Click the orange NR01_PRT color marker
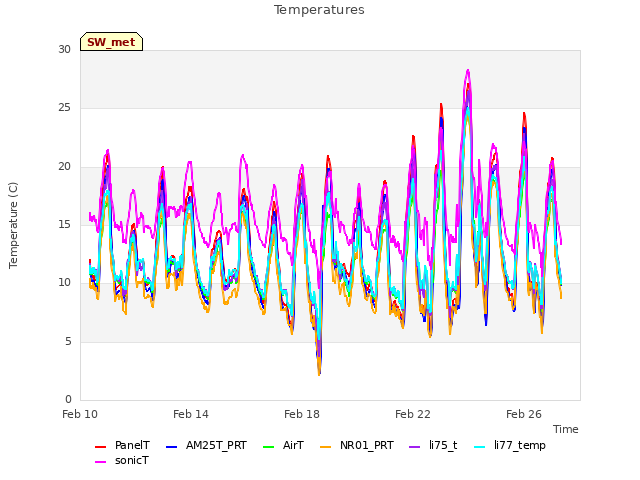Screen dimensions: 640x480 click(x=326, y=447)
